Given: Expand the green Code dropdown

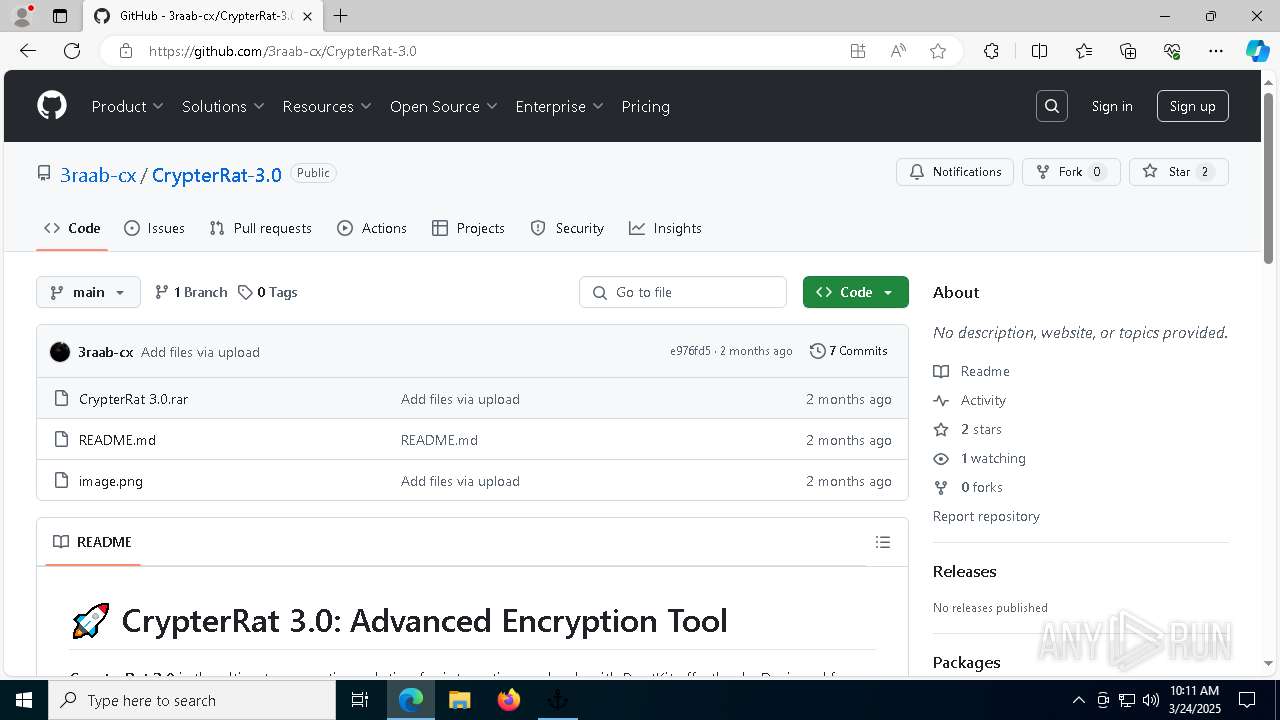Looking at the screenshot, I should point(855,292).
